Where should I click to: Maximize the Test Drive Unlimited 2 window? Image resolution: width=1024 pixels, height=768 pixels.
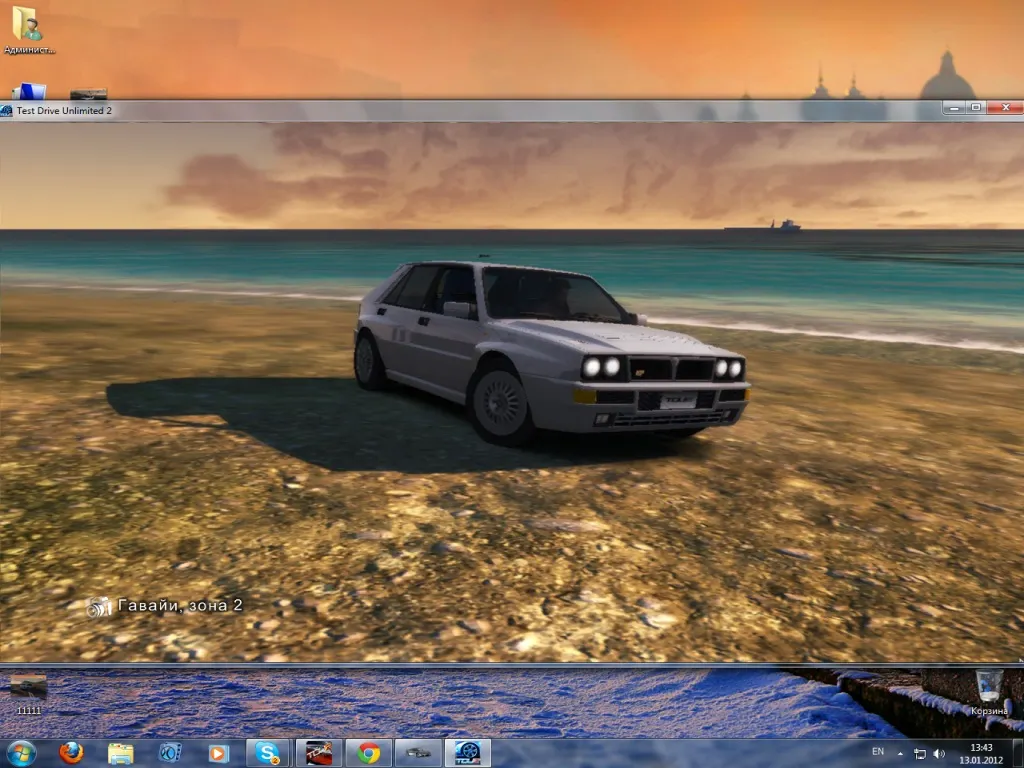[976, 108]
